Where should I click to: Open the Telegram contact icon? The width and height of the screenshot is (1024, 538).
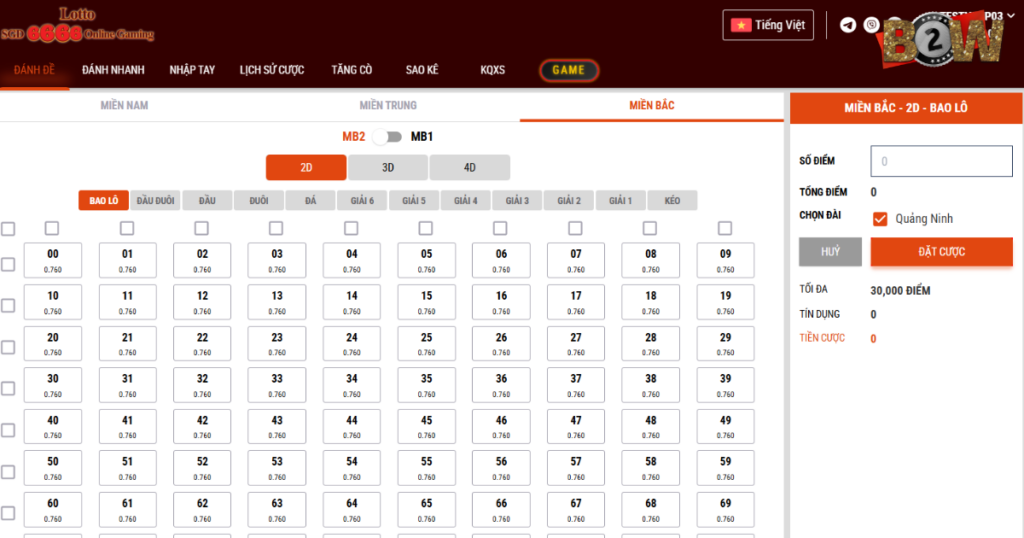click(x=848, y=25)
